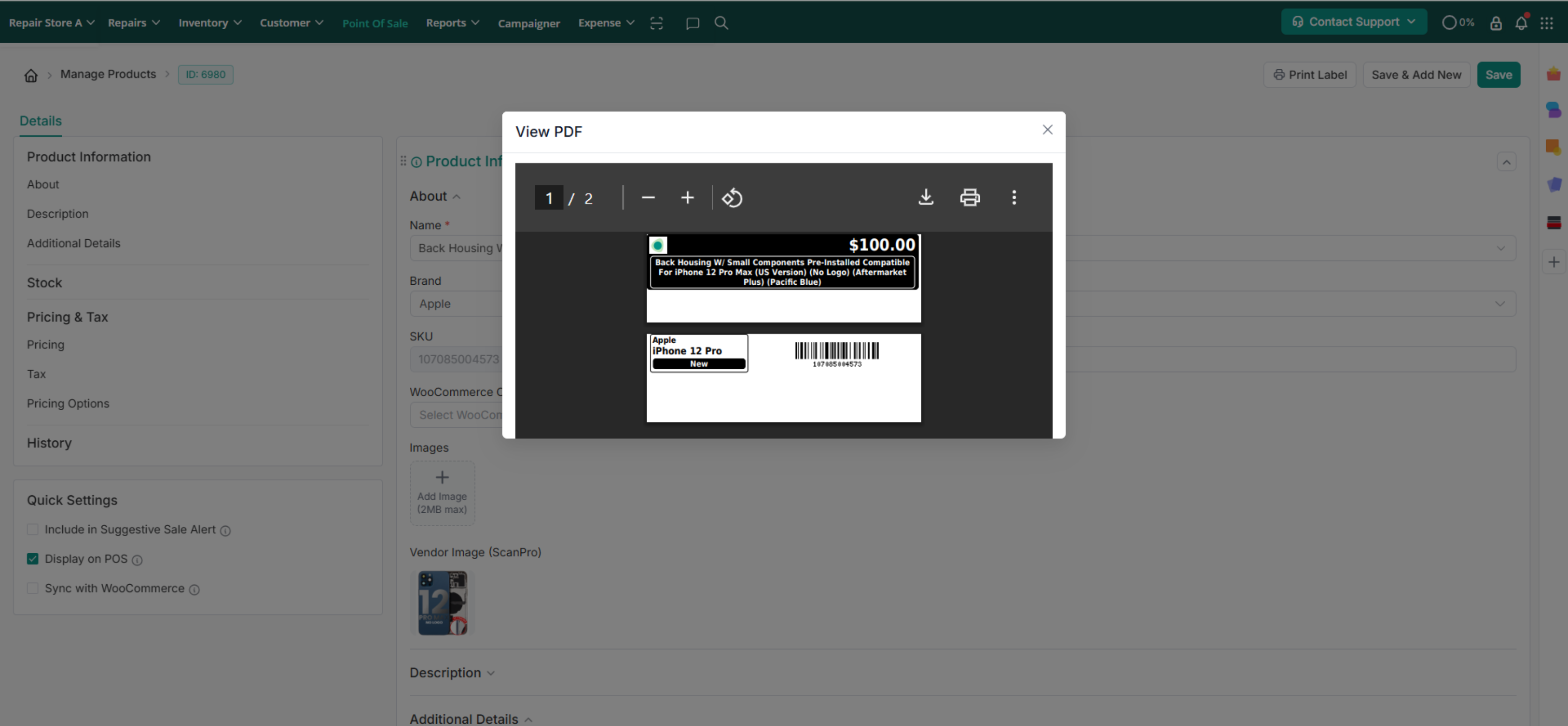Click Save & Add New button

(1416, 74)
